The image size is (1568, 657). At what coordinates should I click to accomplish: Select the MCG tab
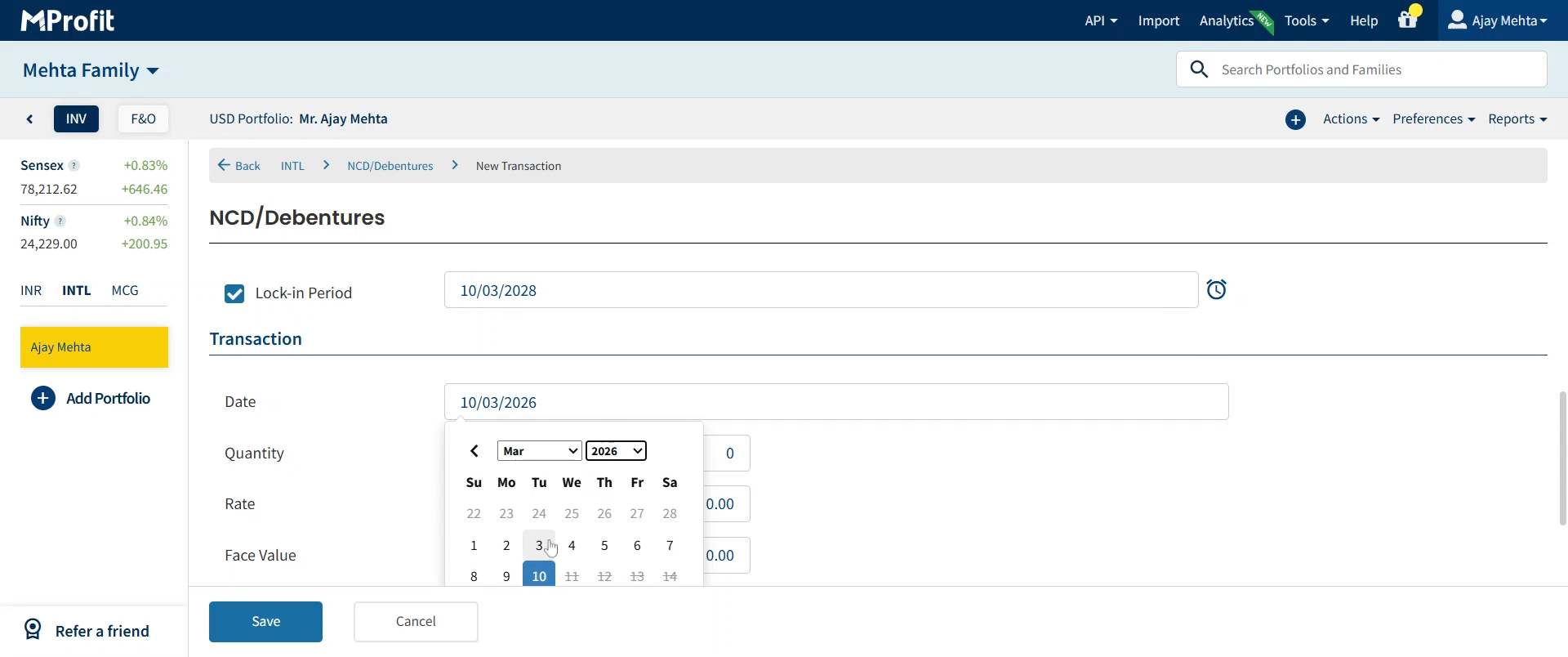(125, 290)
